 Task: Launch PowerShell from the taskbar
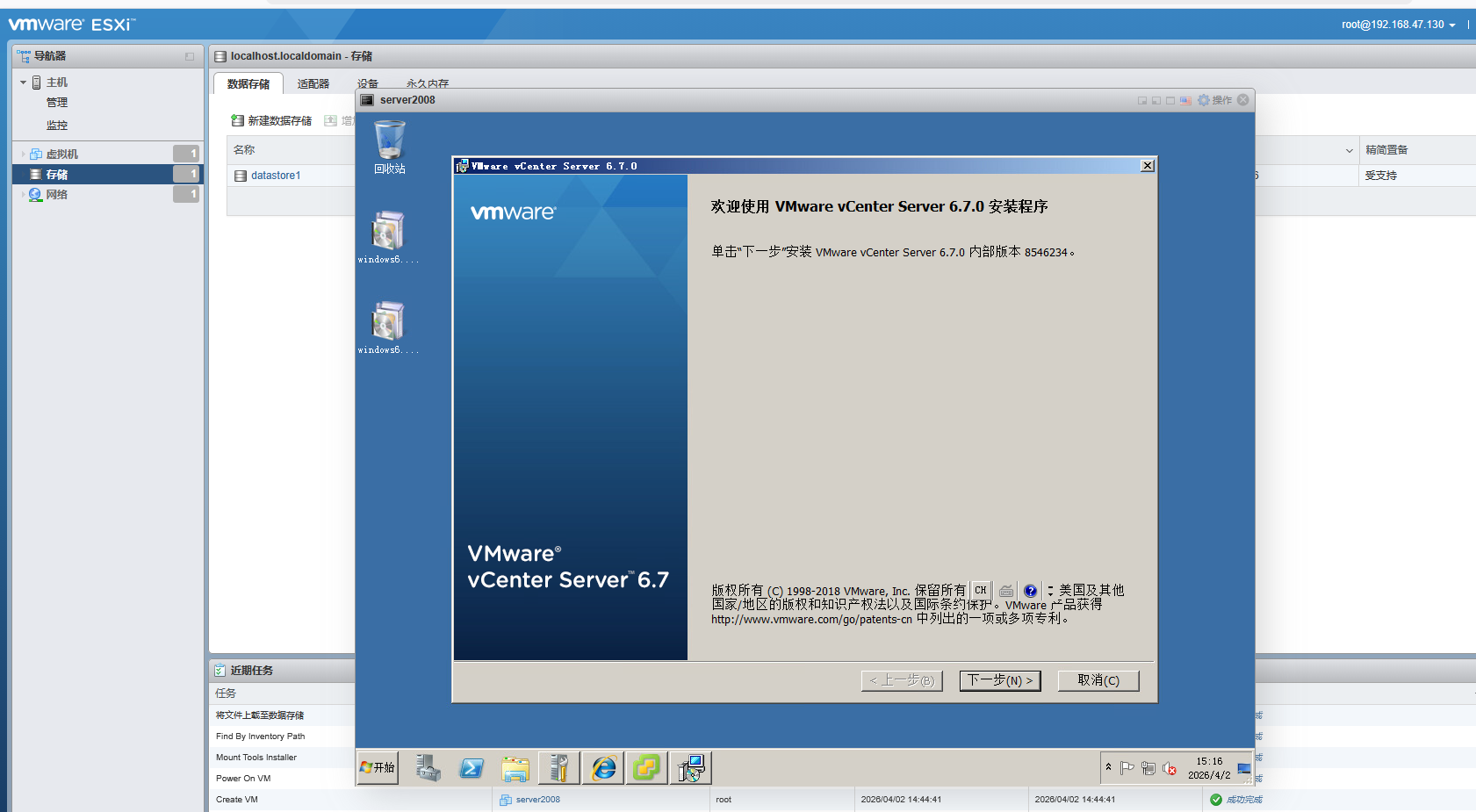point(472,768)
